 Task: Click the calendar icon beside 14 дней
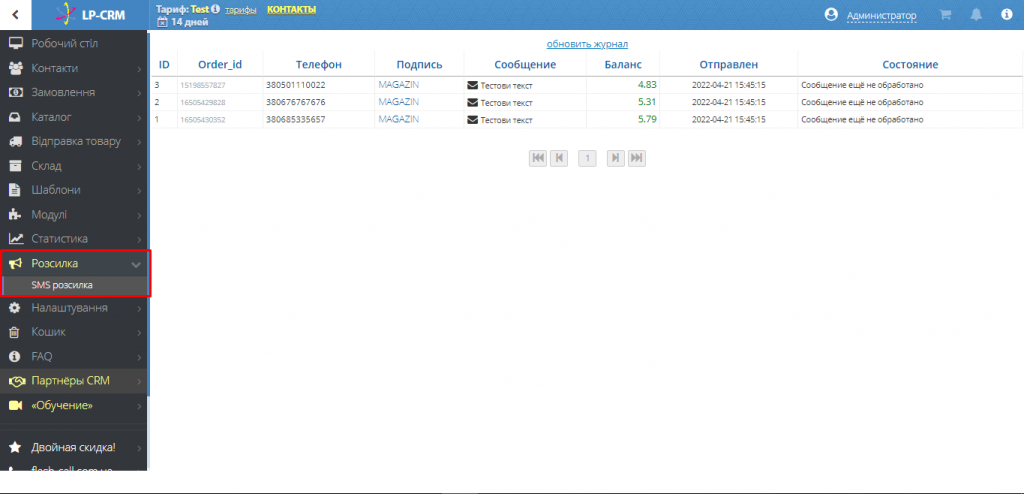tap(163, 22)
